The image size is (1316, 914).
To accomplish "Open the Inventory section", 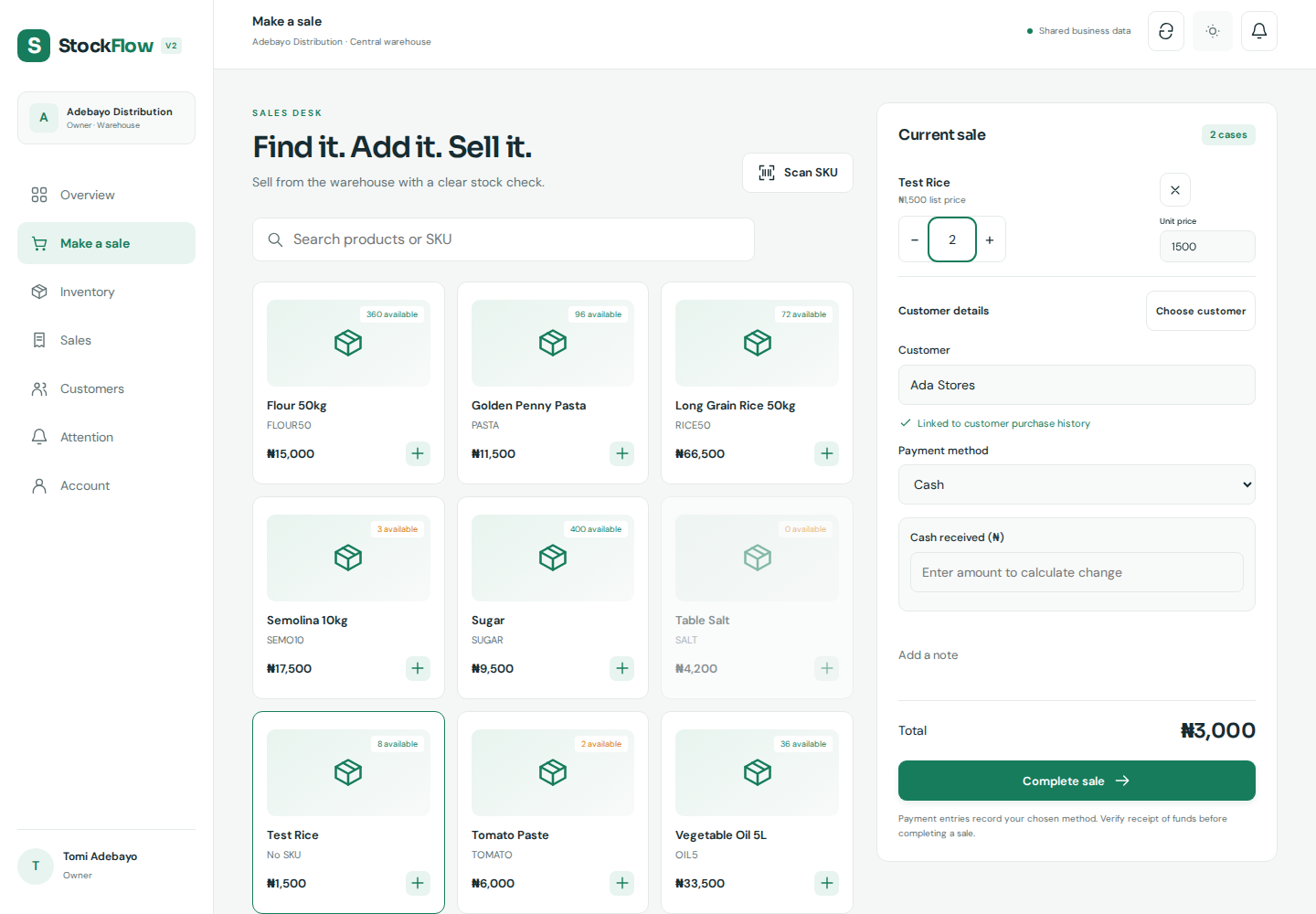I will pos(106,292).
